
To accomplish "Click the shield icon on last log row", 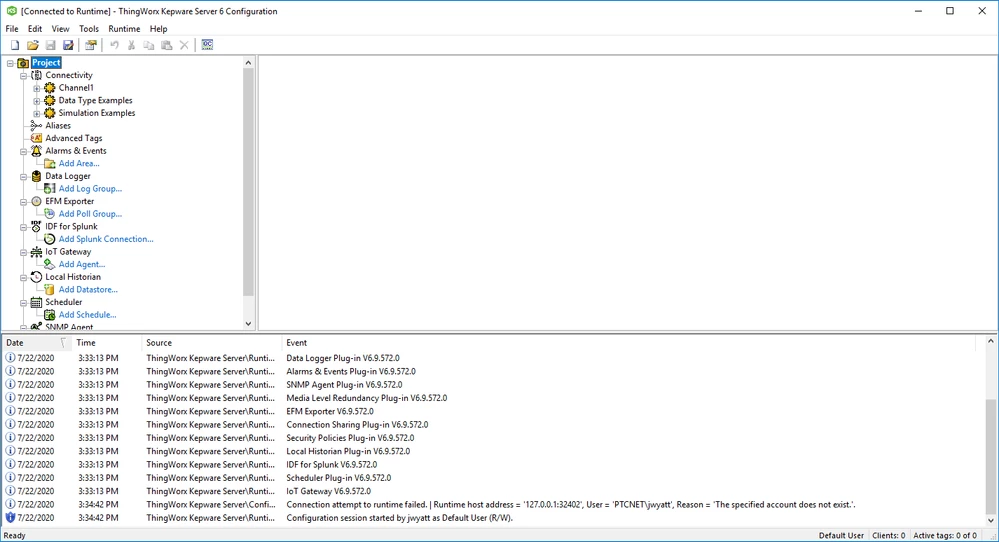I will 10,518.
